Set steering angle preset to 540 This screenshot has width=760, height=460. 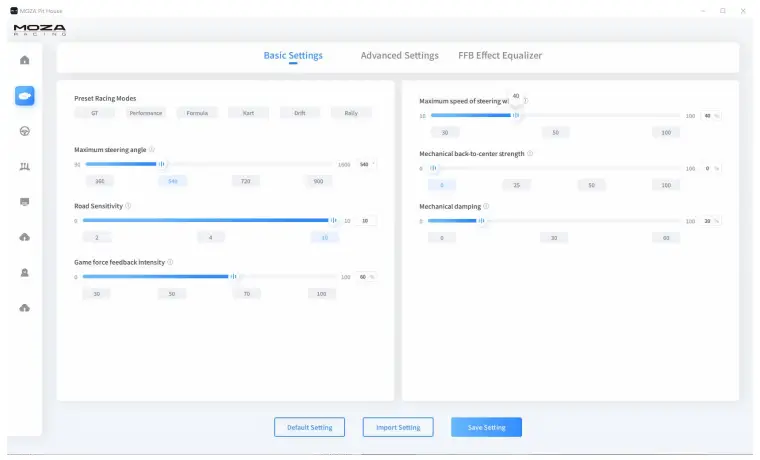coord(173,181)
